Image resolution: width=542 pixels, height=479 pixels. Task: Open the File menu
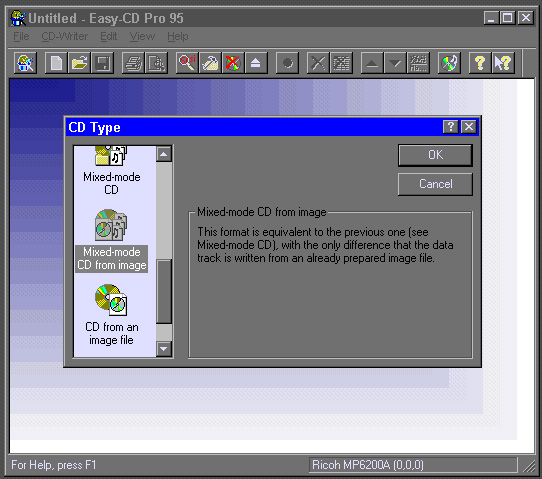(x=21, y=36)
